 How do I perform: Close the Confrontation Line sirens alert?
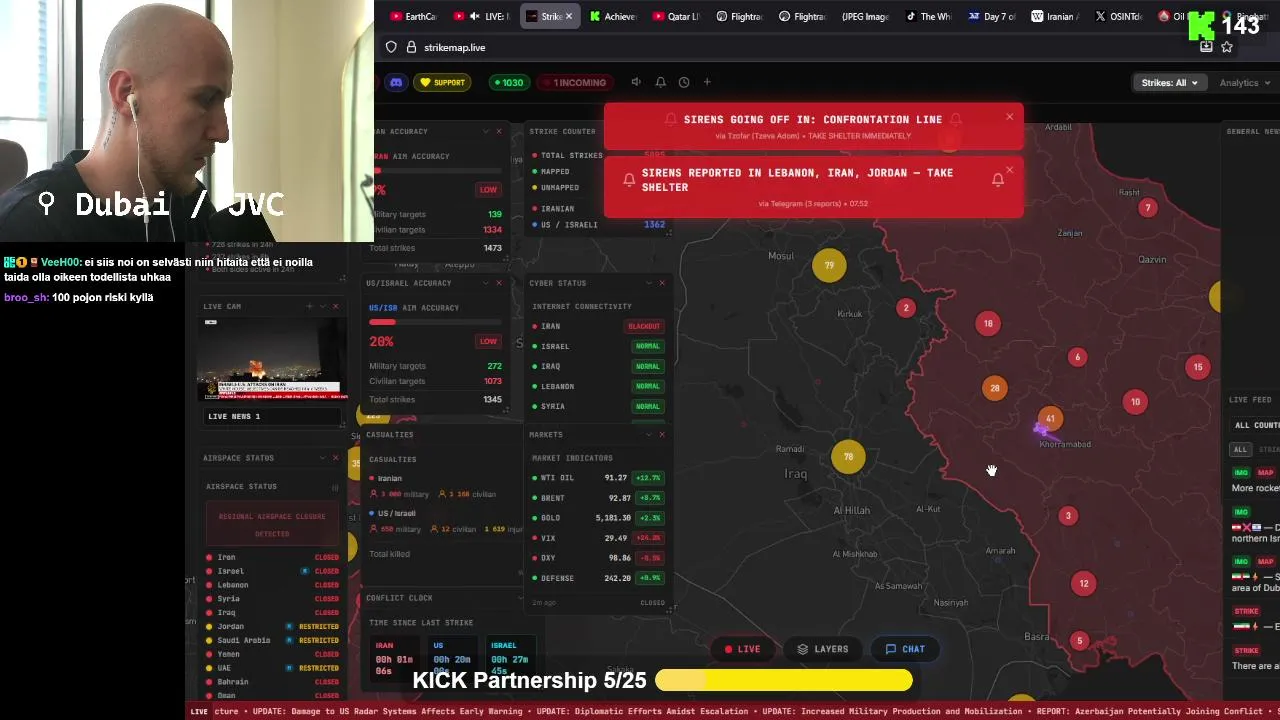pos(1010,117)
